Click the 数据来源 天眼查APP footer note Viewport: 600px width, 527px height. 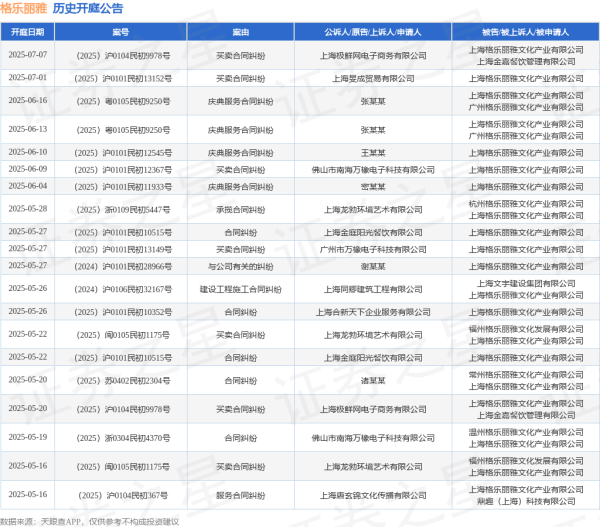(90, 520)
